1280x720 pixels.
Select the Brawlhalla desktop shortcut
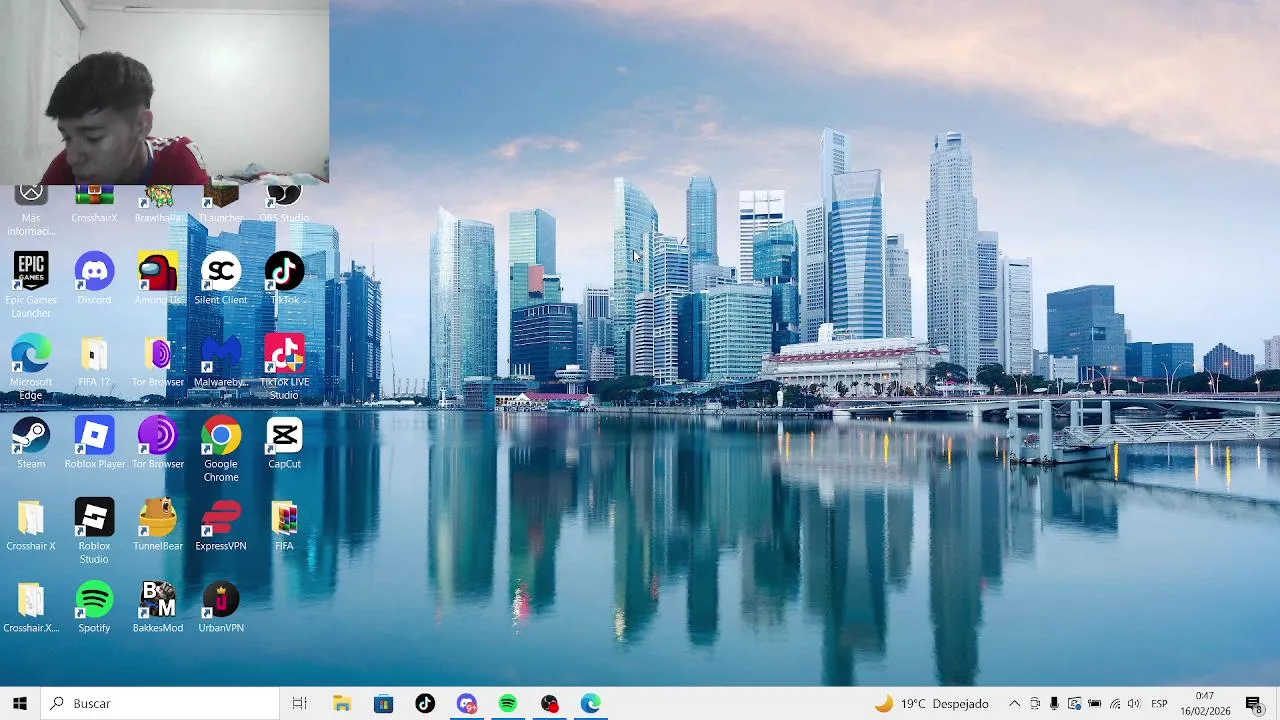click(158, 203)
